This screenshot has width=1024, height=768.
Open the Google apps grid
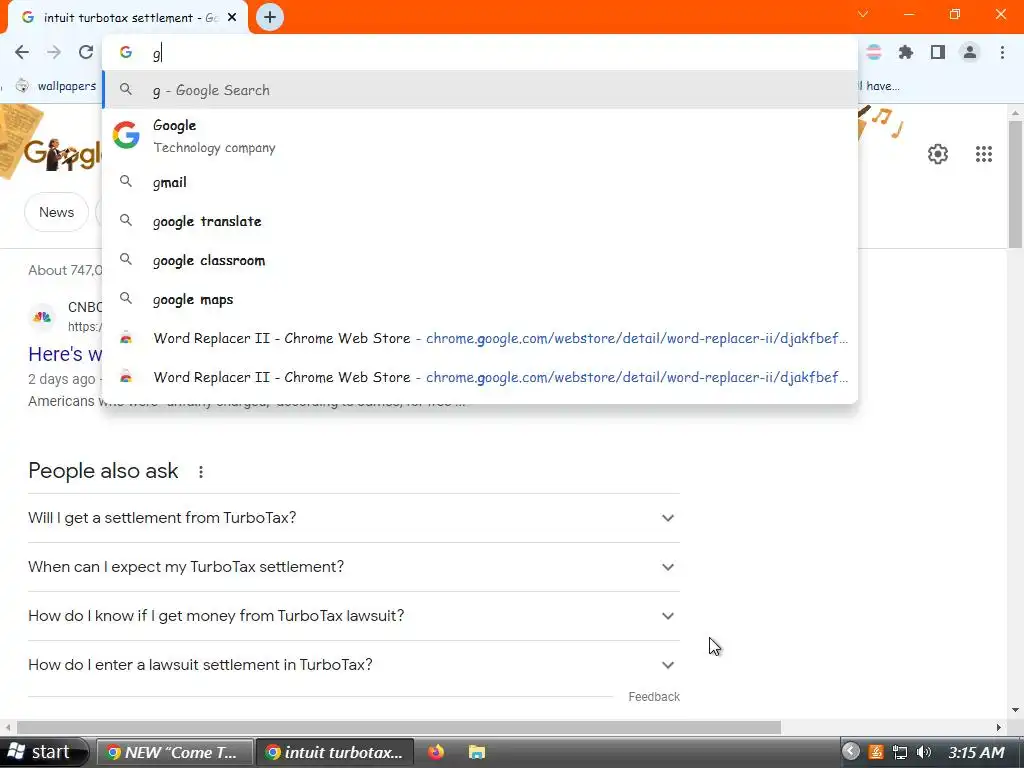pos(984,154)
